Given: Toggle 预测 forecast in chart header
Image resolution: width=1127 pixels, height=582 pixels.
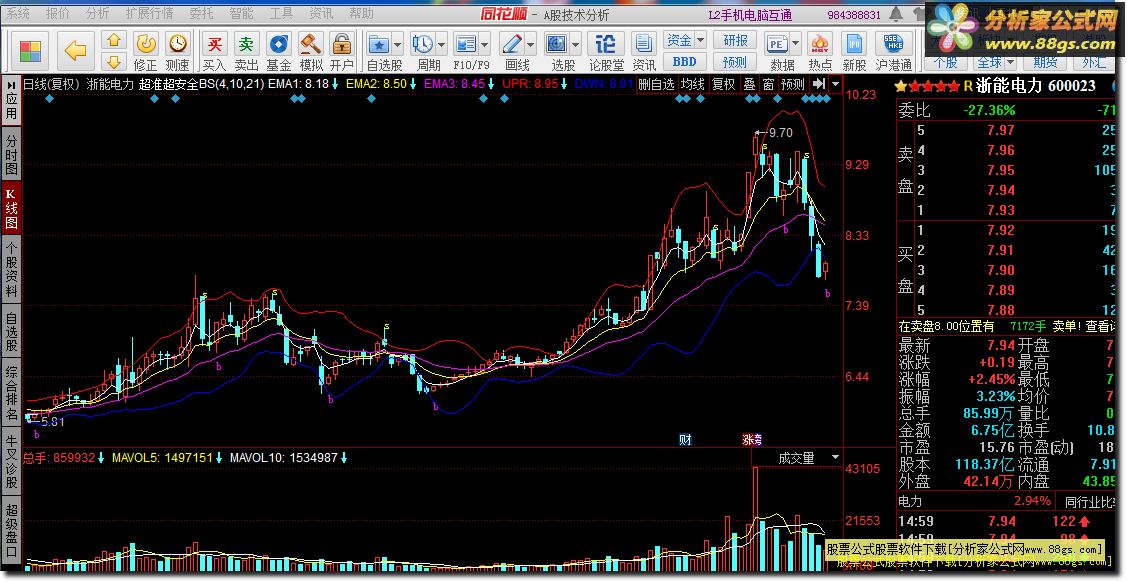Looking at the screenshot, I should (793, 84).
